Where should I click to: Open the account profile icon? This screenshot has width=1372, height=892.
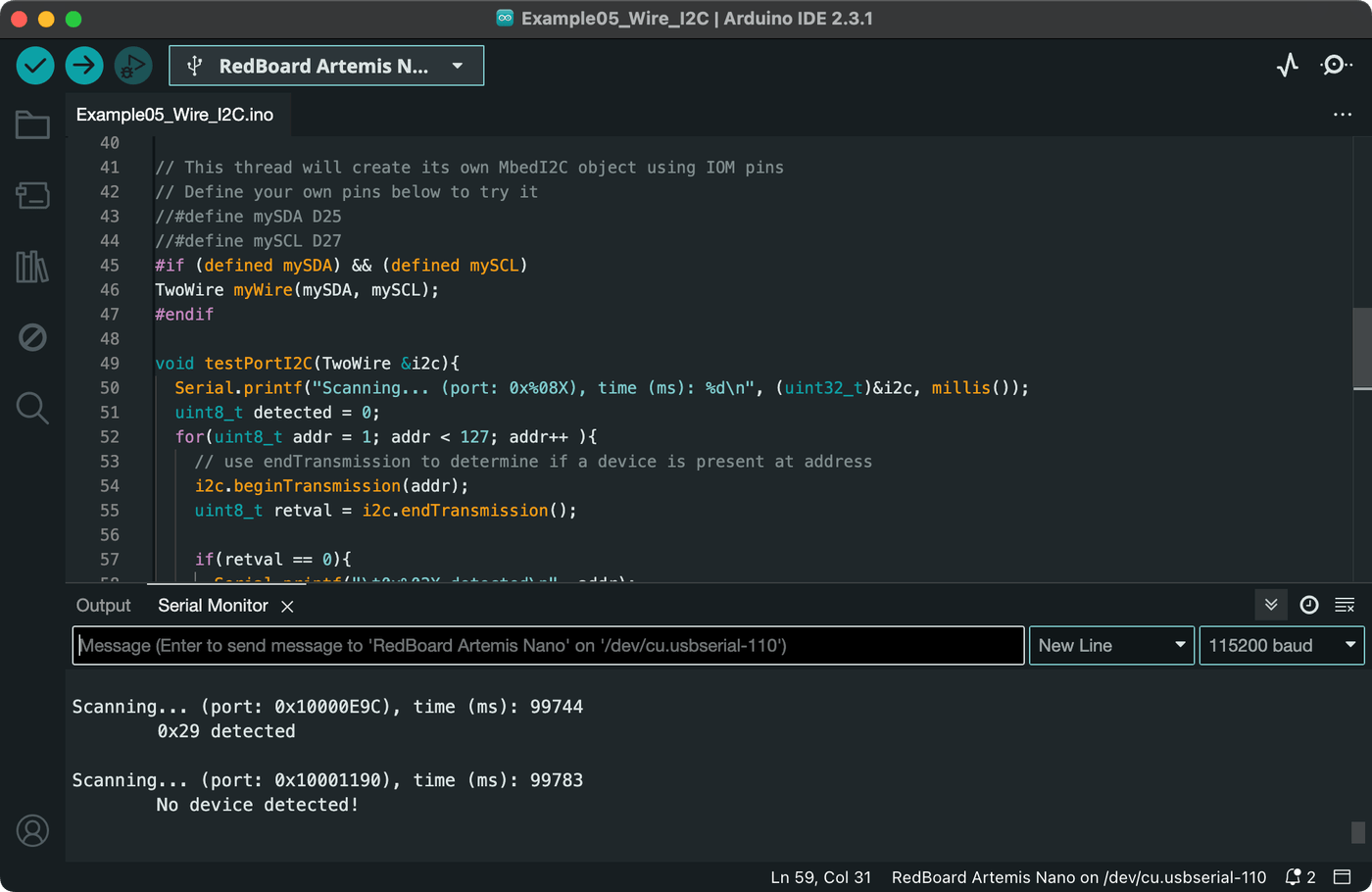[32, 830]
